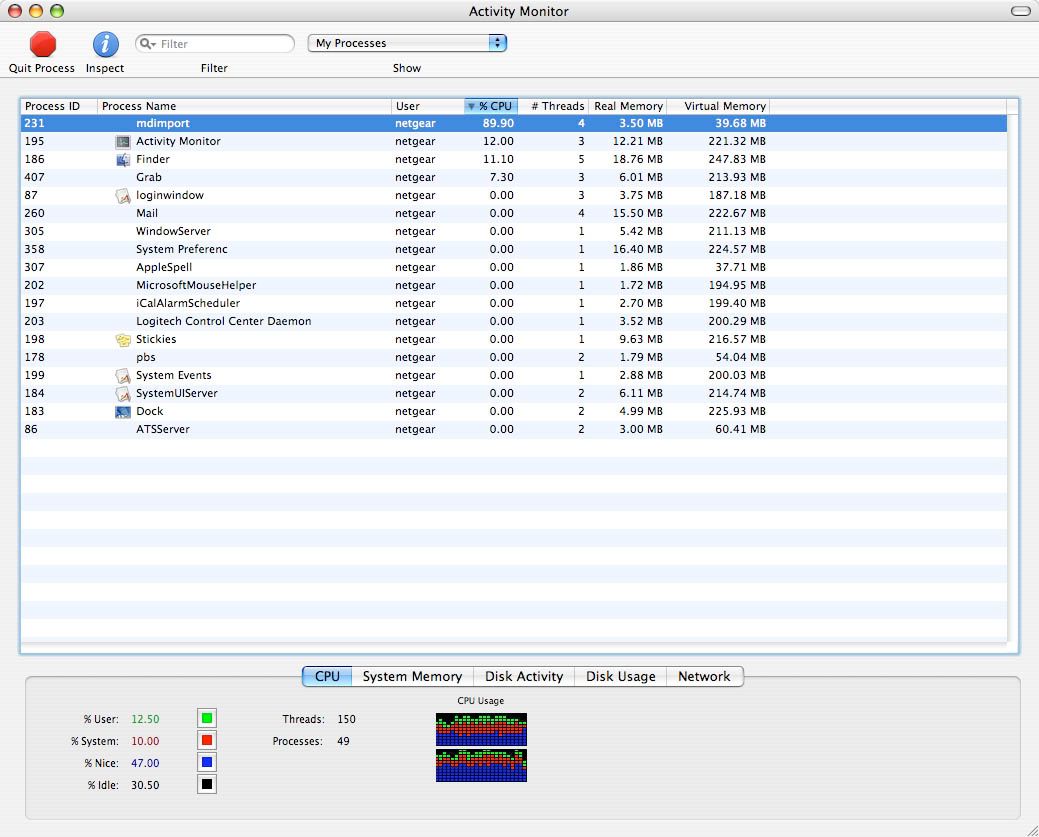1039x837 pixels.
Task: Click the toolbar toggle pill in the title bar
Action: [x=1020, y=11]
